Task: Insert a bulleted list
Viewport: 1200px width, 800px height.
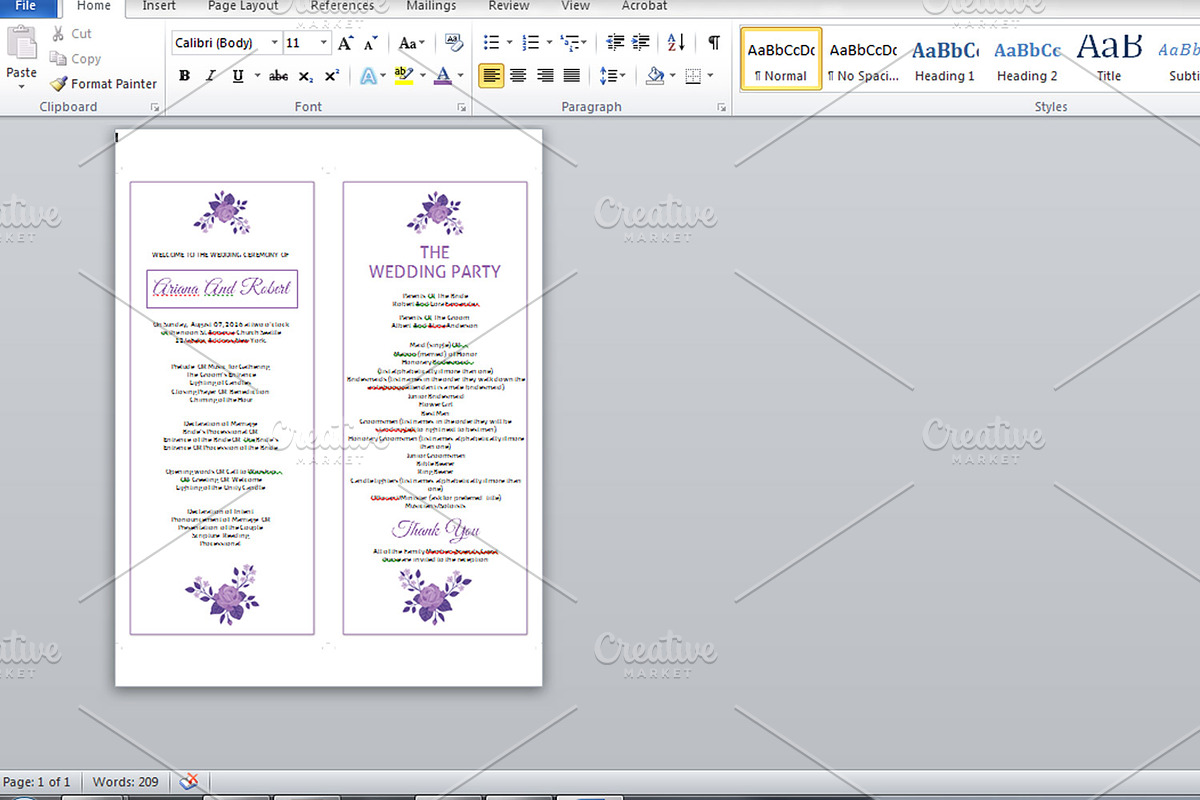Action: pos(491,43)
